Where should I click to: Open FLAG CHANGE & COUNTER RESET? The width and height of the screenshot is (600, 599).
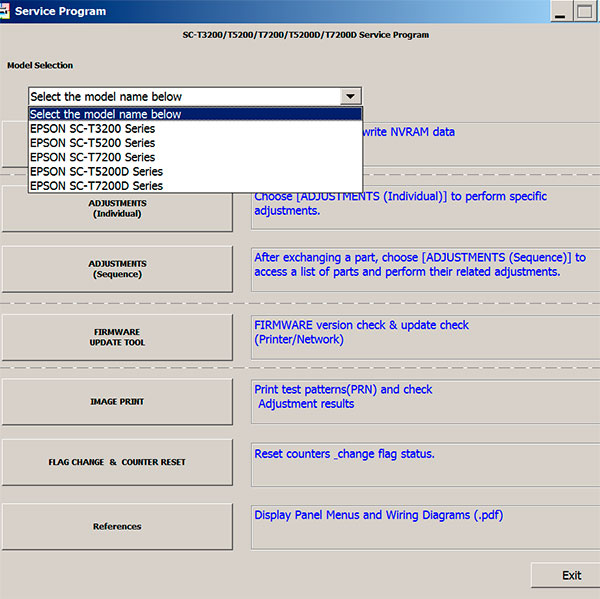(117, 462)
